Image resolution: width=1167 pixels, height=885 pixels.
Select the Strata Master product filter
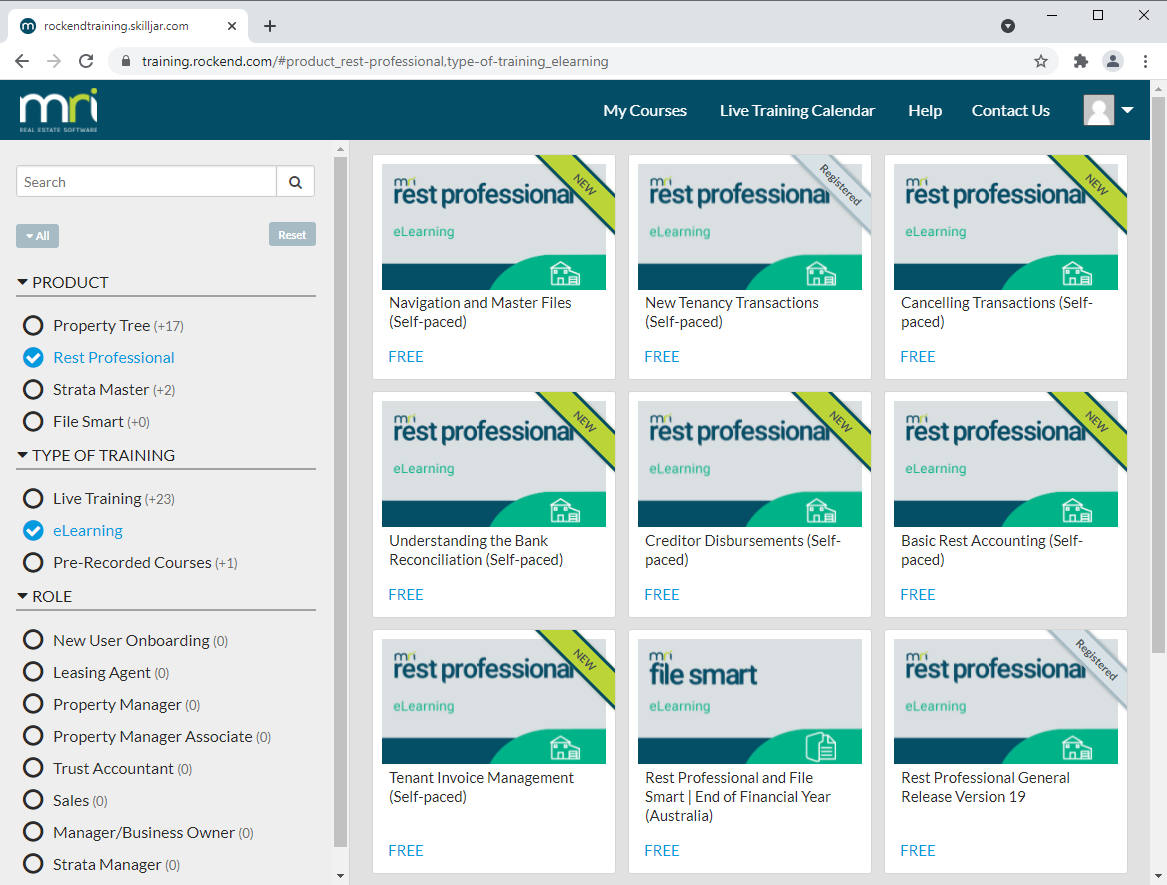(x=33, y=389)
